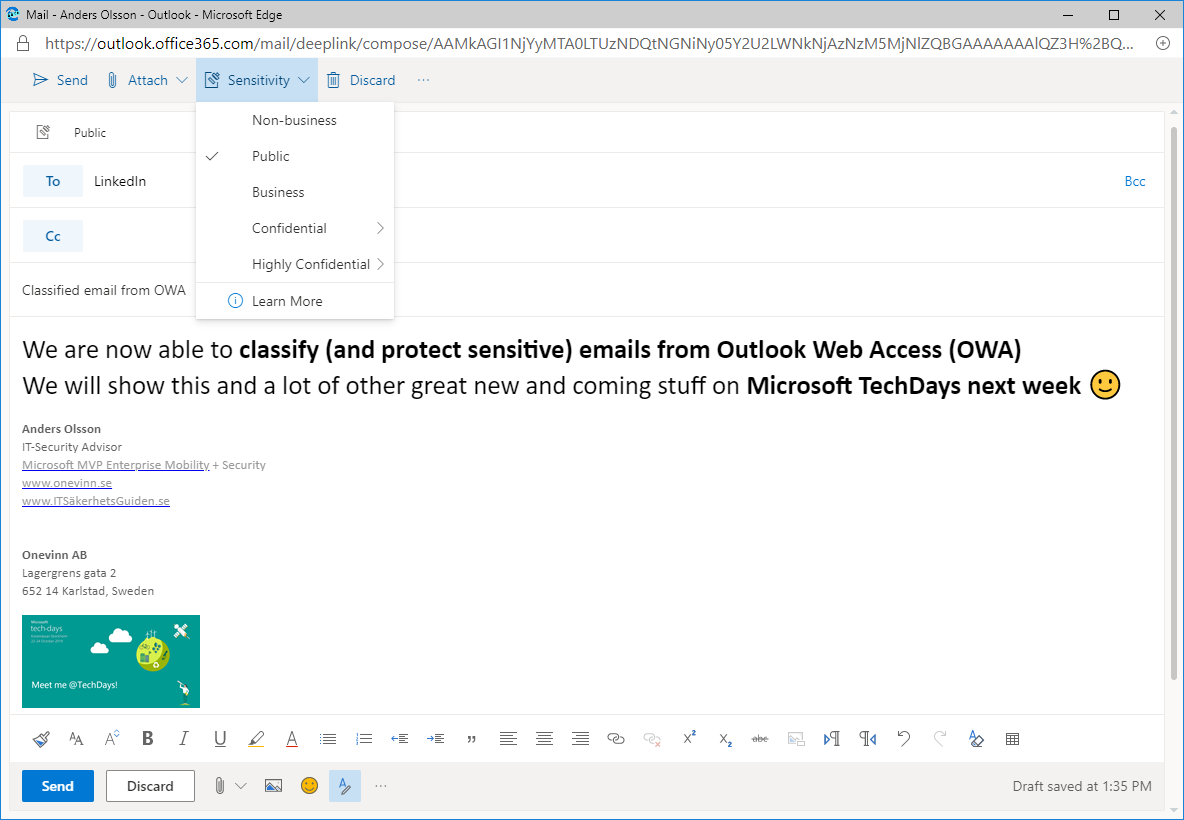This screenshot has height=820, width=1184.
Task: Click the address bar padlock icon
Action: [23, 43]
